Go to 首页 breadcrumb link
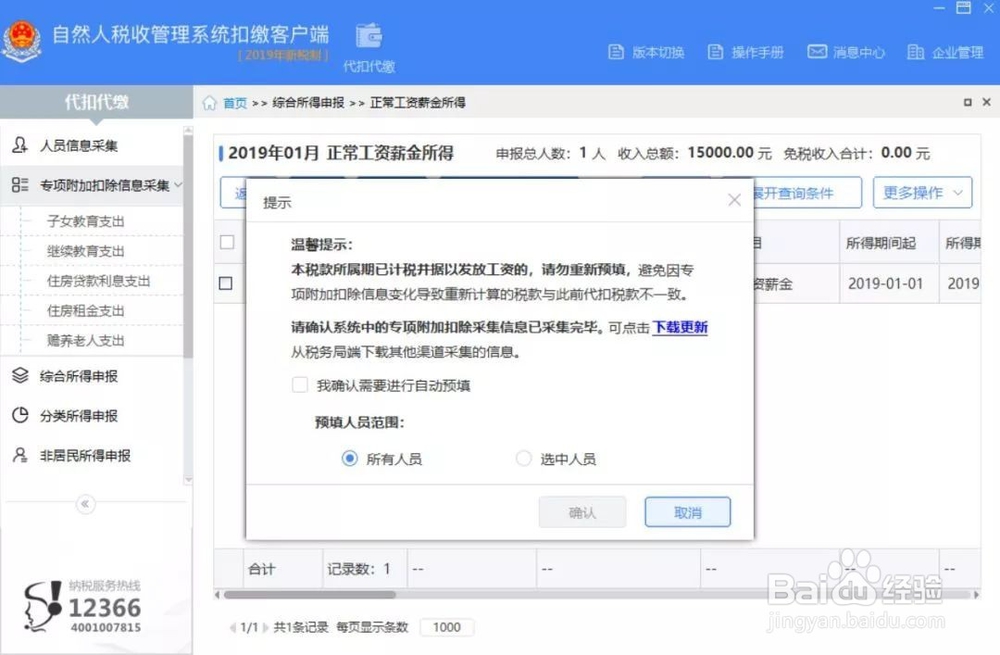The height and width of the screenshot is (655, 1000). (x=235, y=103)
